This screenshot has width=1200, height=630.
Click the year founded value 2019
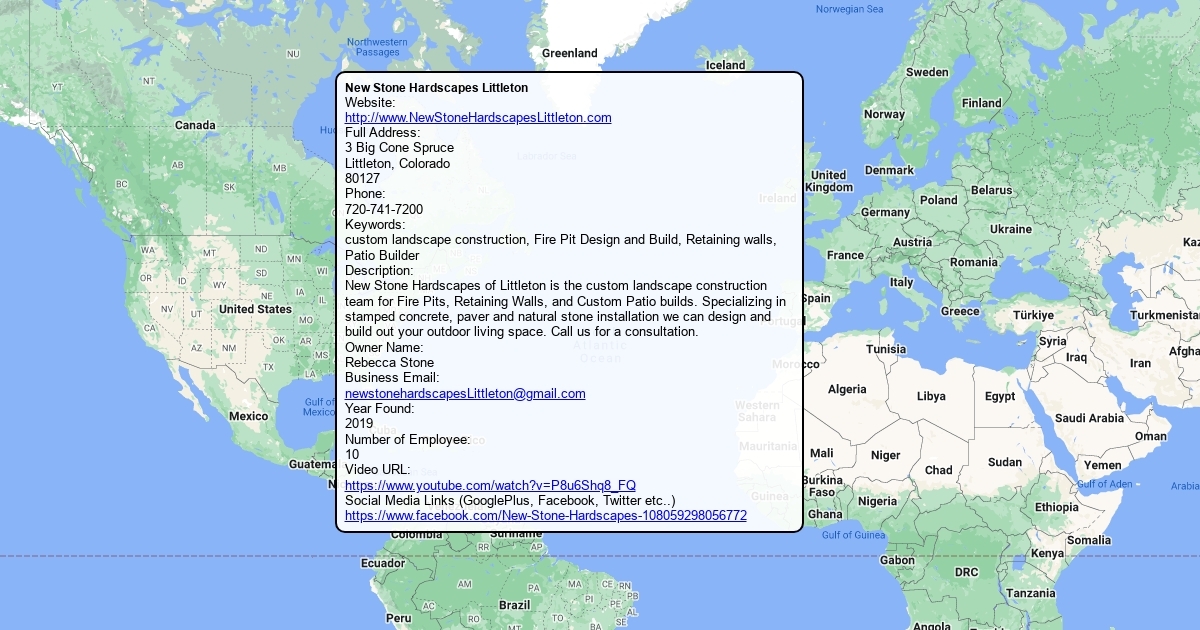pos(359,424)
